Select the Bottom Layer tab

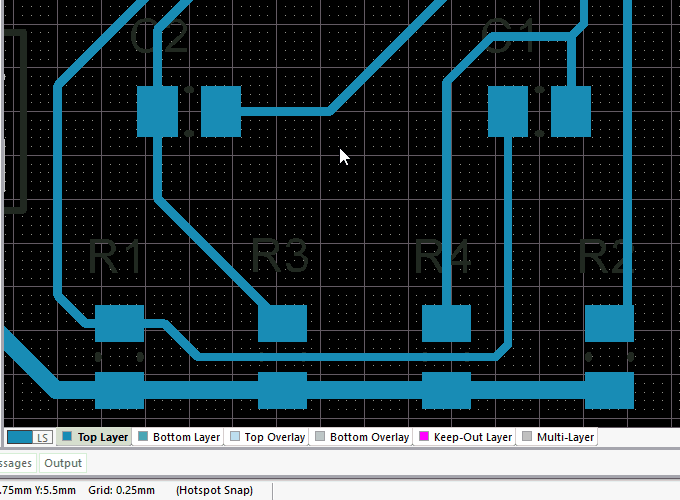click(x=179, y=437)
